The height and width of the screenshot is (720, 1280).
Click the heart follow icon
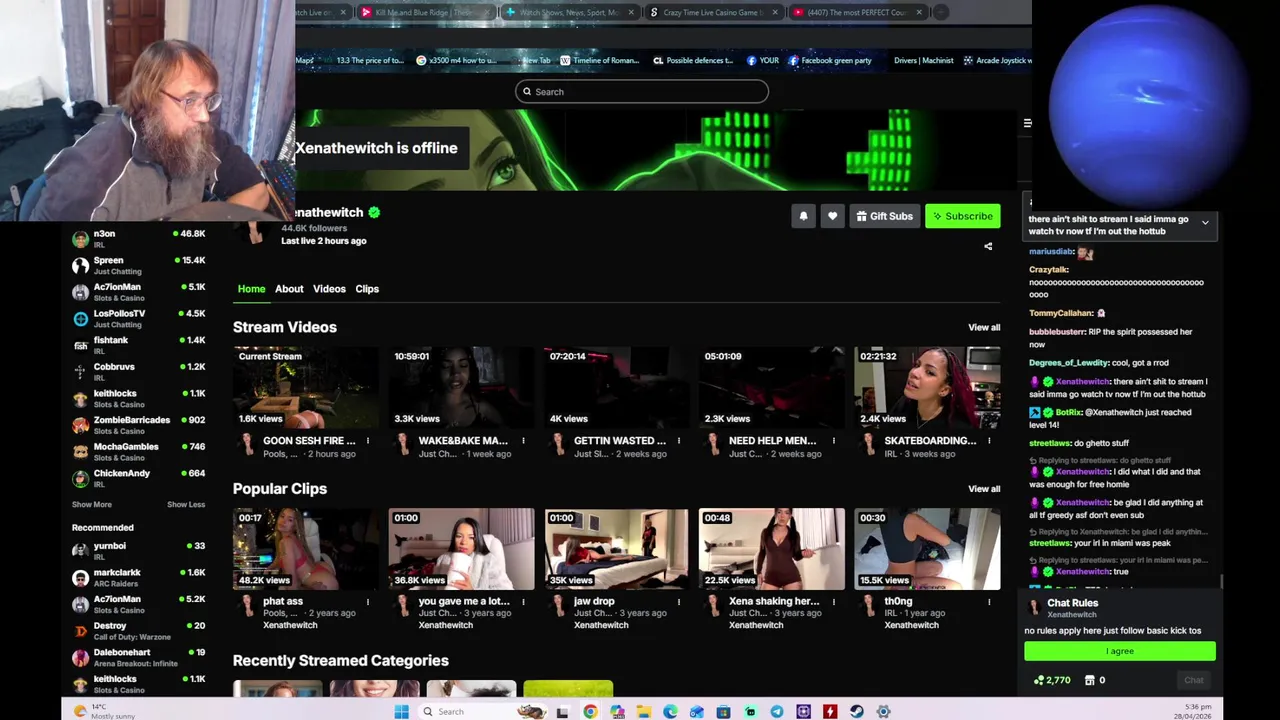pos(832,216)
